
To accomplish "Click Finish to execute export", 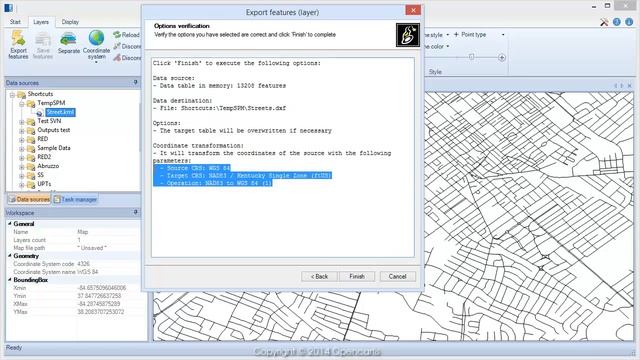I will (357, 276).
